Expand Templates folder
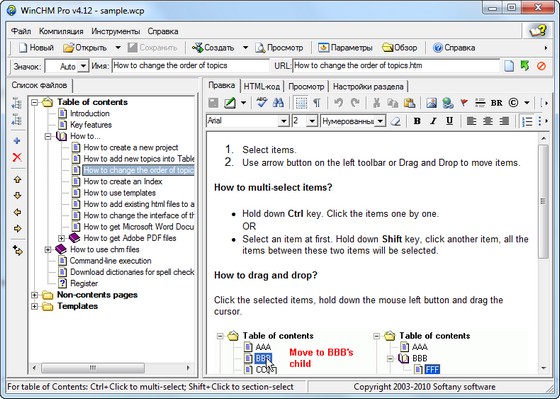 tap(34, 306)
